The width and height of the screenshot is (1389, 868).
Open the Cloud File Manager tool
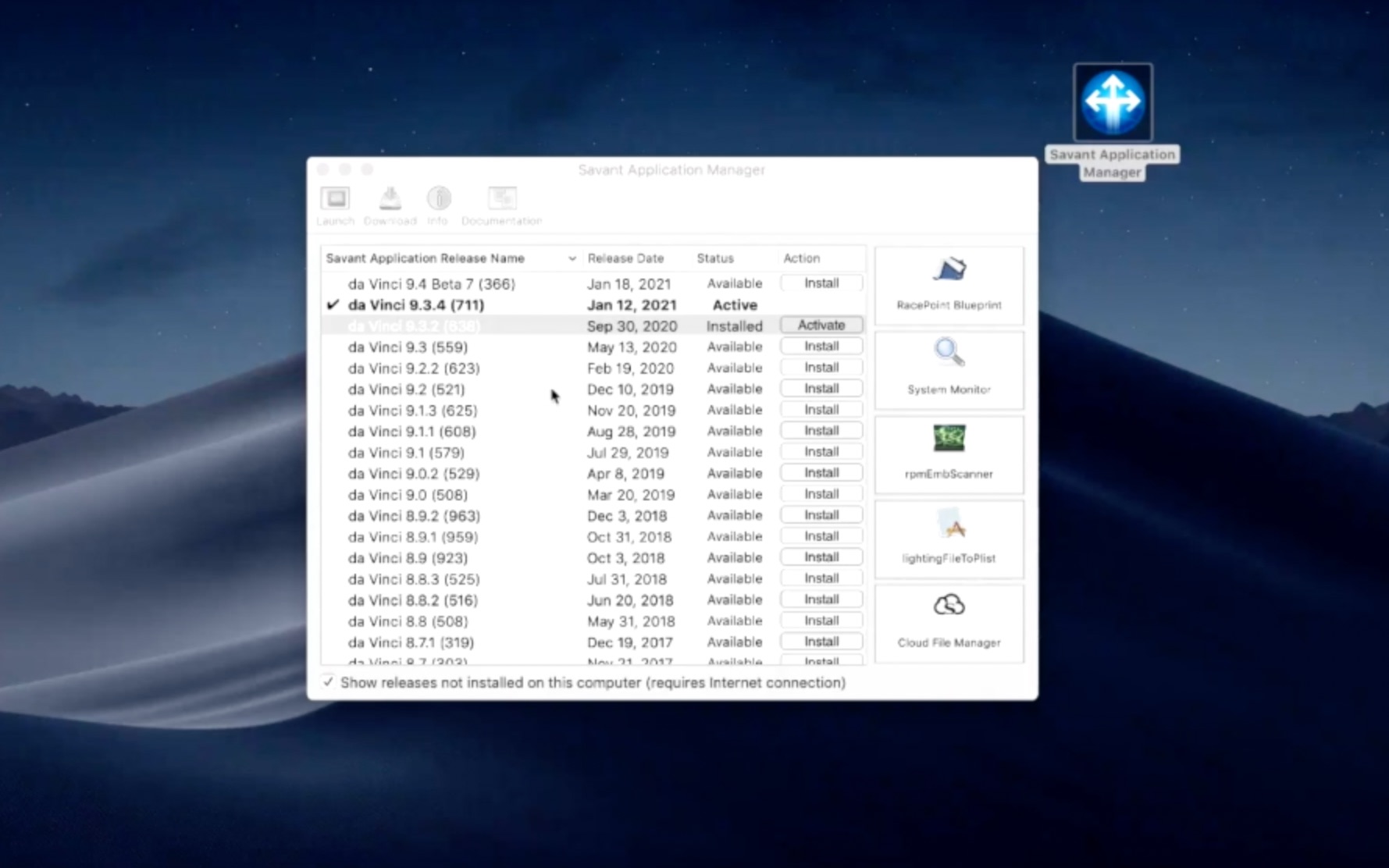pos(949,623)
